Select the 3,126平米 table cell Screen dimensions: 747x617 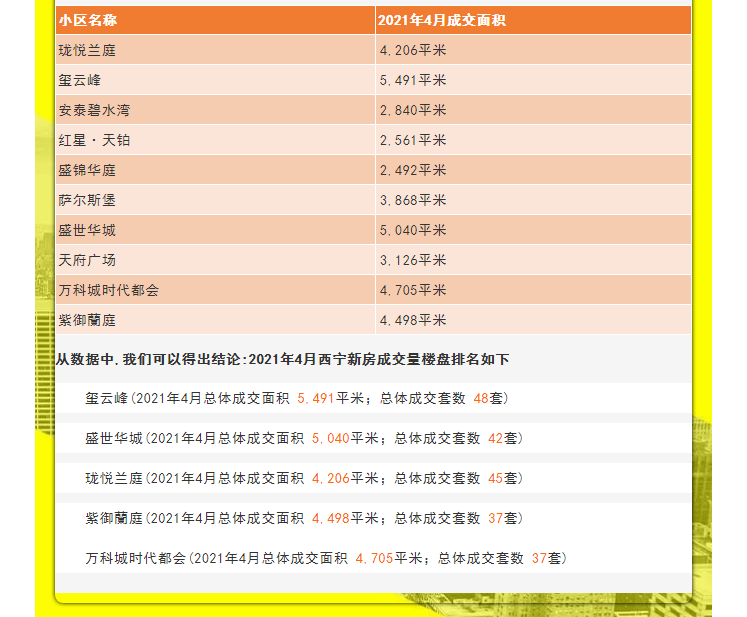[x=533, y=260]
